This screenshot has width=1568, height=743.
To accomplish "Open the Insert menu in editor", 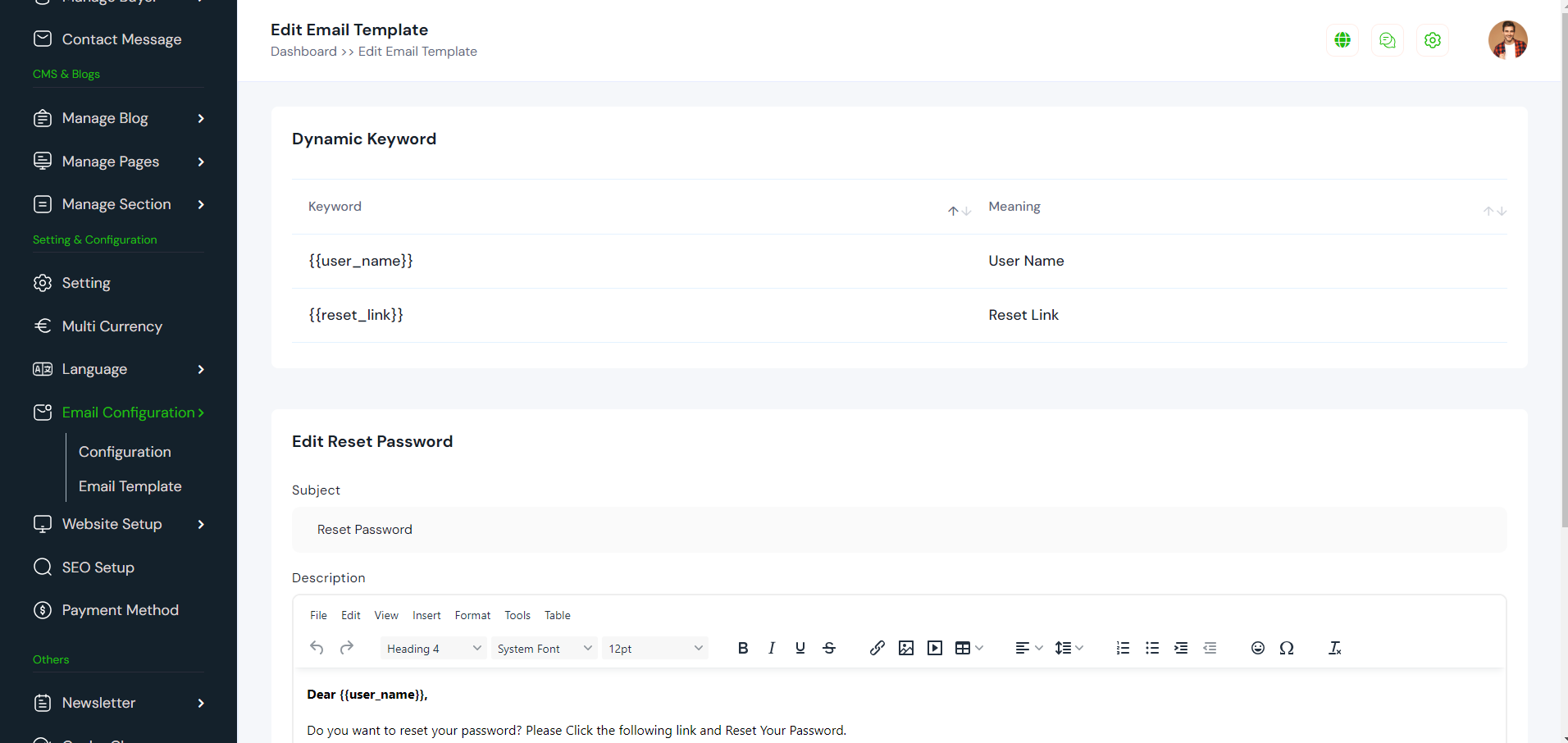I will click(x=426, y=615).
